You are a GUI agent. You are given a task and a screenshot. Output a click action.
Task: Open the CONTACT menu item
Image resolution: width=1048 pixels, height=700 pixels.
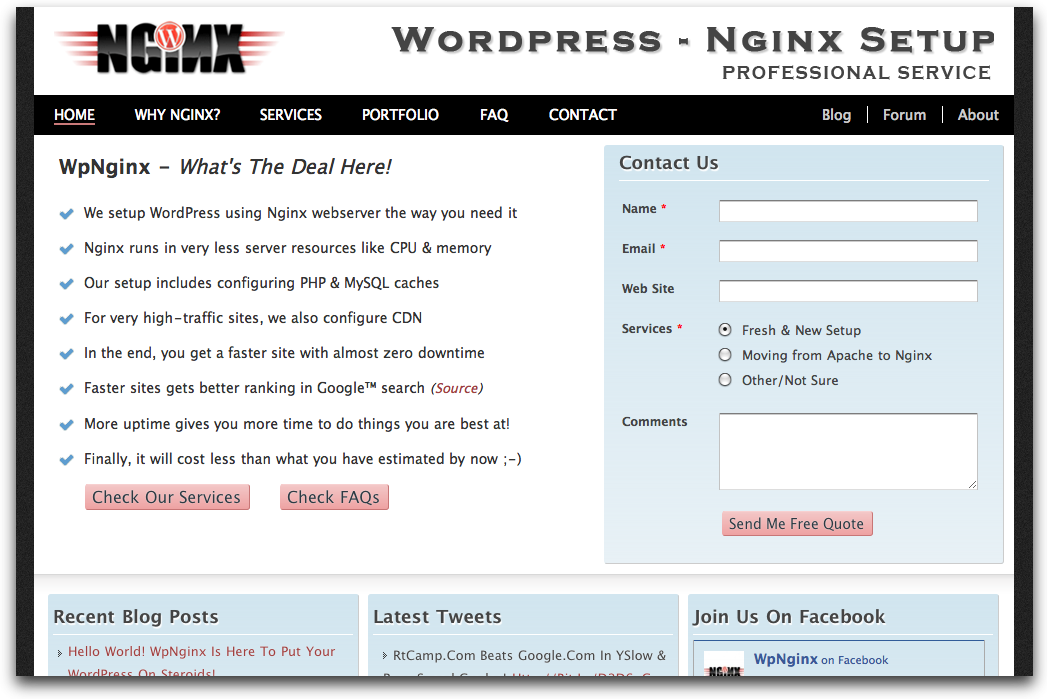(x=583, y=115)
